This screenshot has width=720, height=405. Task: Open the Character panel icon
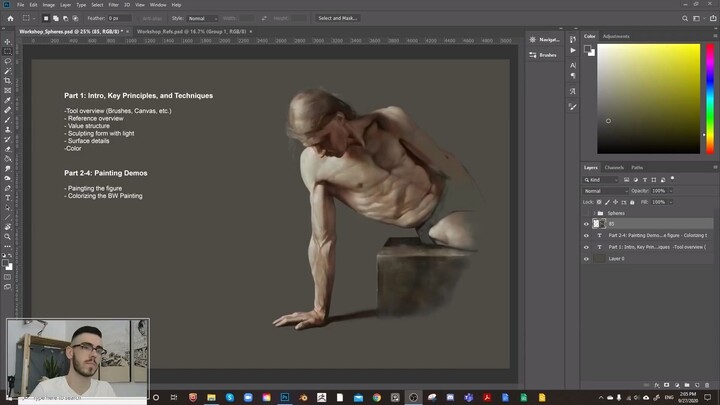(x=573, y=65)
